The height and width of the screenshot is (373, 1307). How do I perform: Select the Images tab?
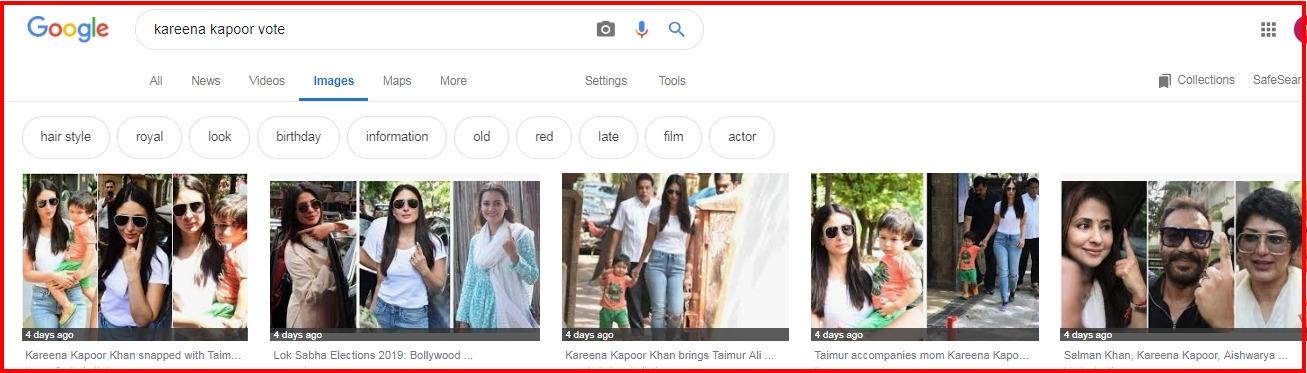333,81
